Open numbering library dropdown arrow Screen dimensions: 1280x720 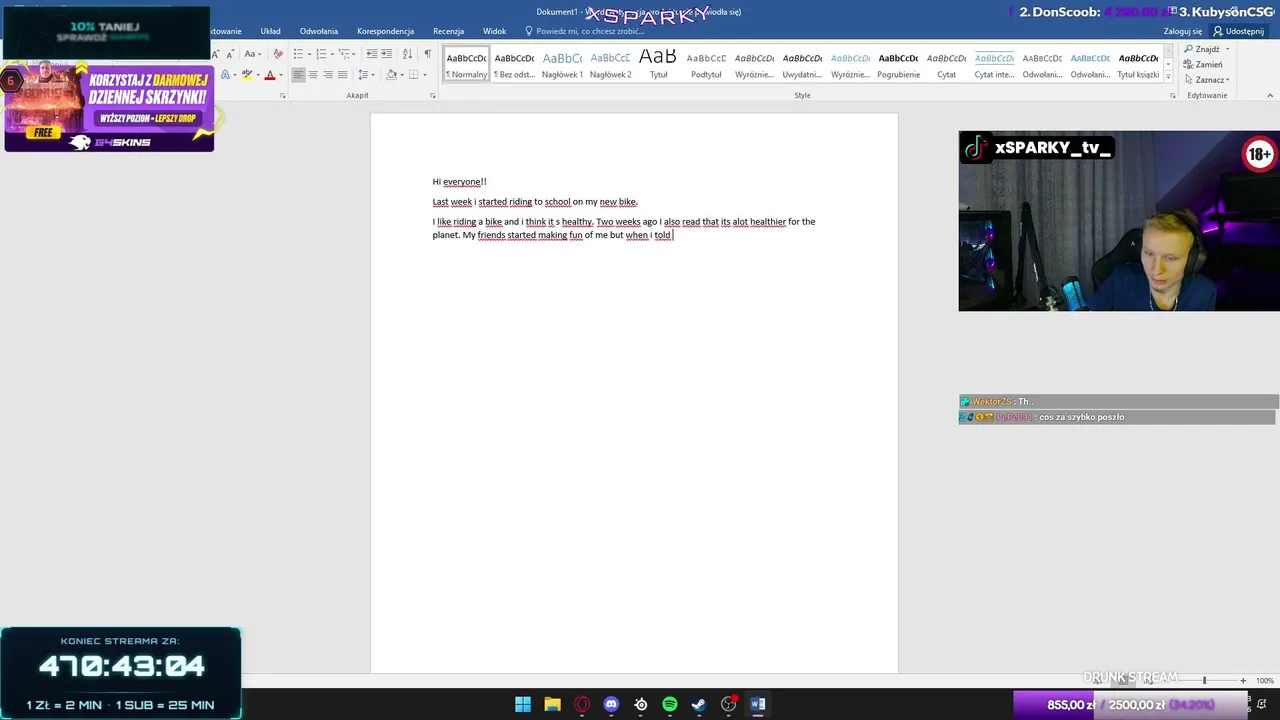point(332,54)
